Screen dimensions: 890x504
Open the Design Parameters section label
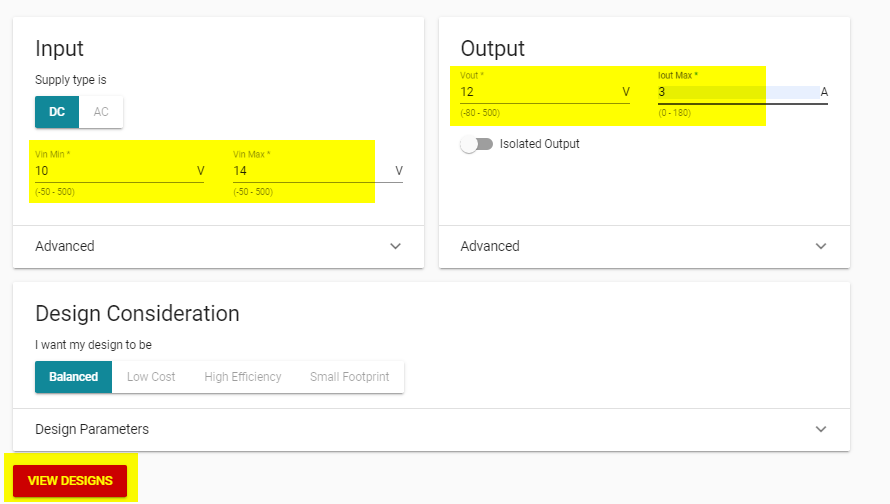point(92,429)
